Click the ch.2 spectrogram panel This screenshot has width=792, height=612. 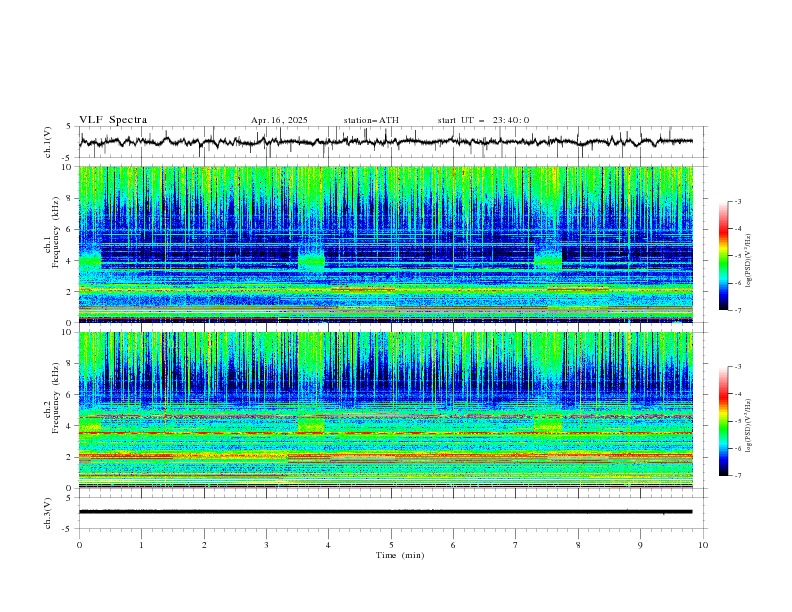tap(386, 410)
